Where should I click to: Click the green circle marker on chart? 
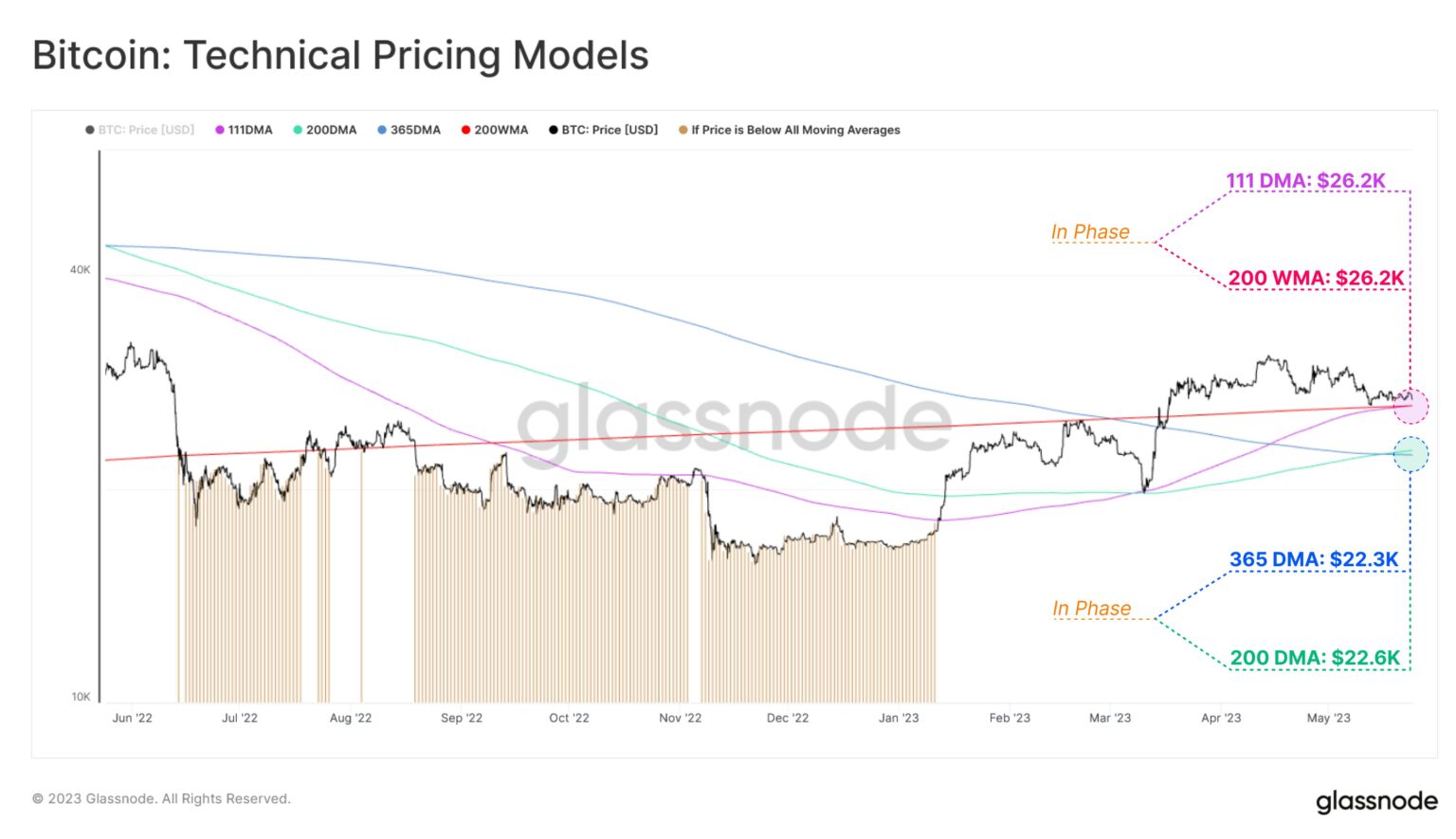pyautogui.click(x=1410, y=454)
